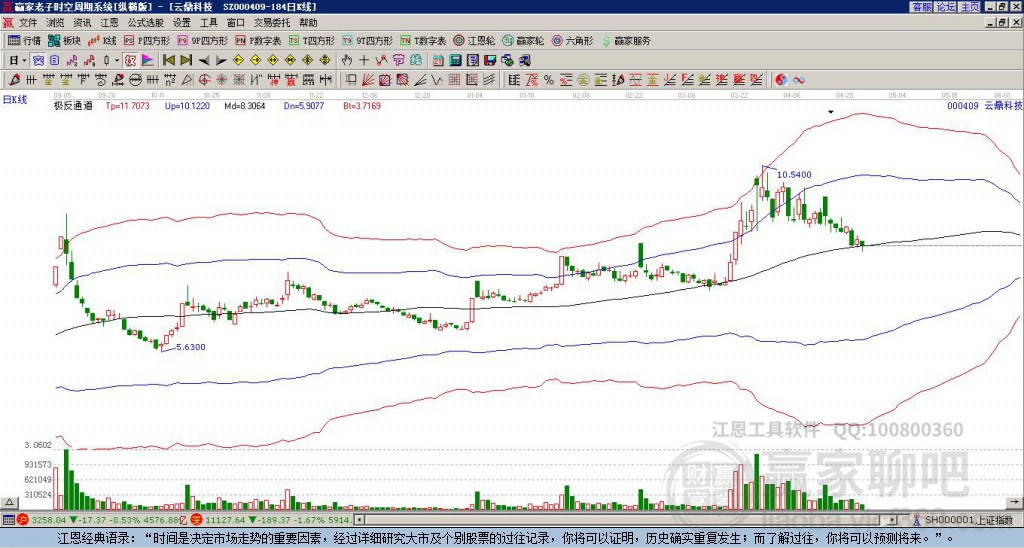
Task: Open the 资讯 menu
Action: [x=82, y=23]
